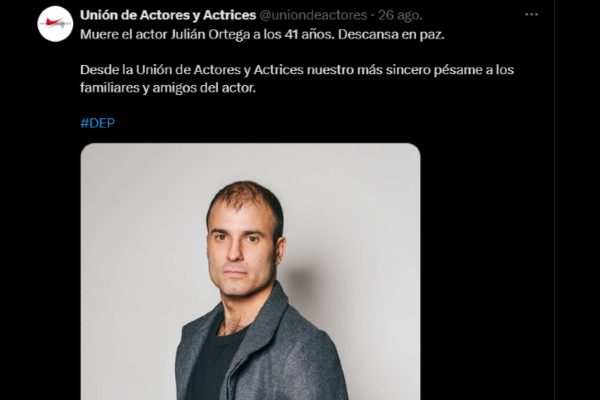The height and width of the screenshot is (400, 600).
Task: Click the '41 años' text in the post
Action: pyautogui.click(x=309, y=34)
